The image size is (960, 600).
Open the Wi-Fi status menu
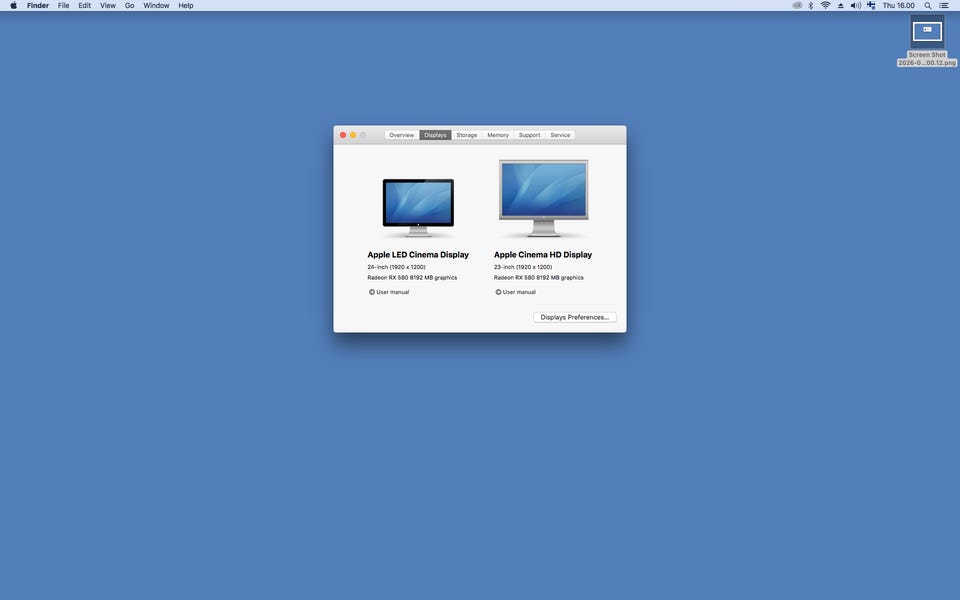[x=825, y=6]
